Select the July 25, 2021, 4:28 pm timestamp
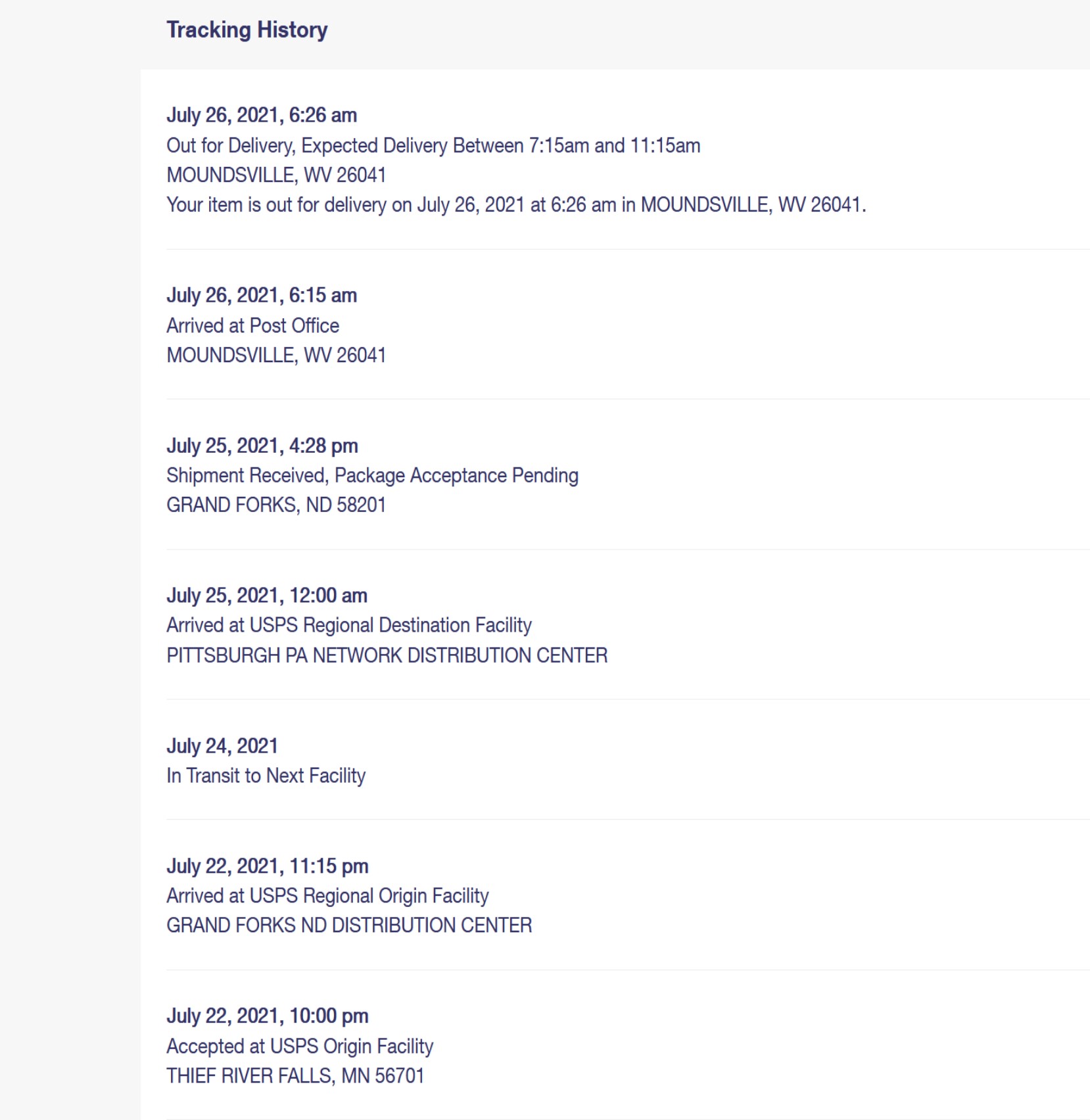 pos(262,446)
